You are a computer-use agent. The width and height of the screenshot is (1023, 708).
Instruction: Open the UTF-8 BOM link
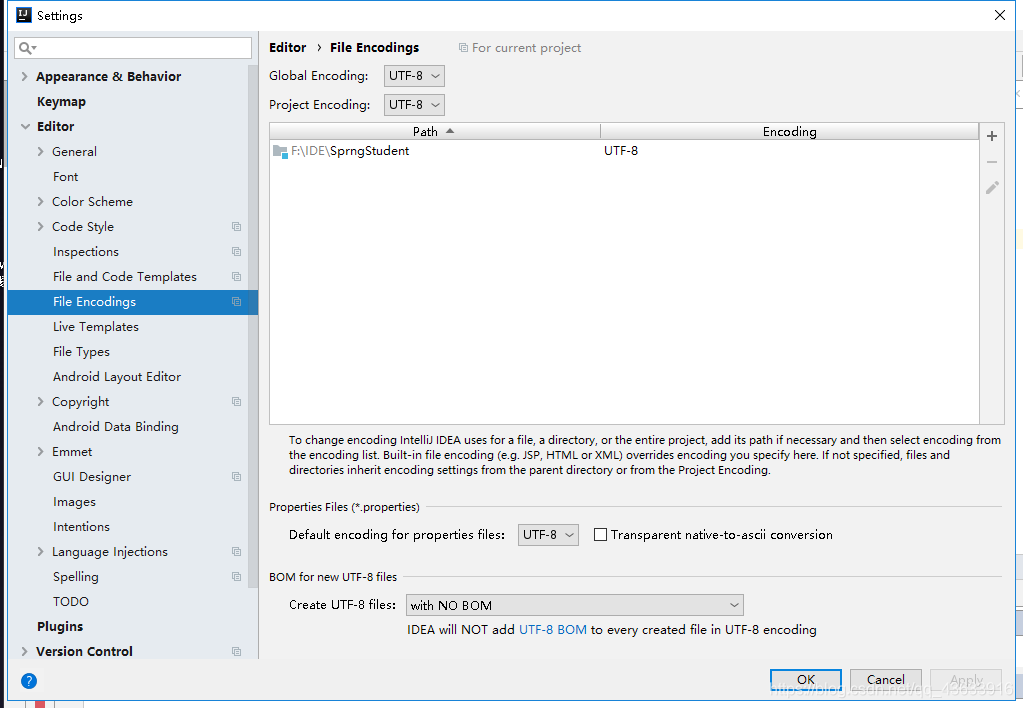(553, 630)
